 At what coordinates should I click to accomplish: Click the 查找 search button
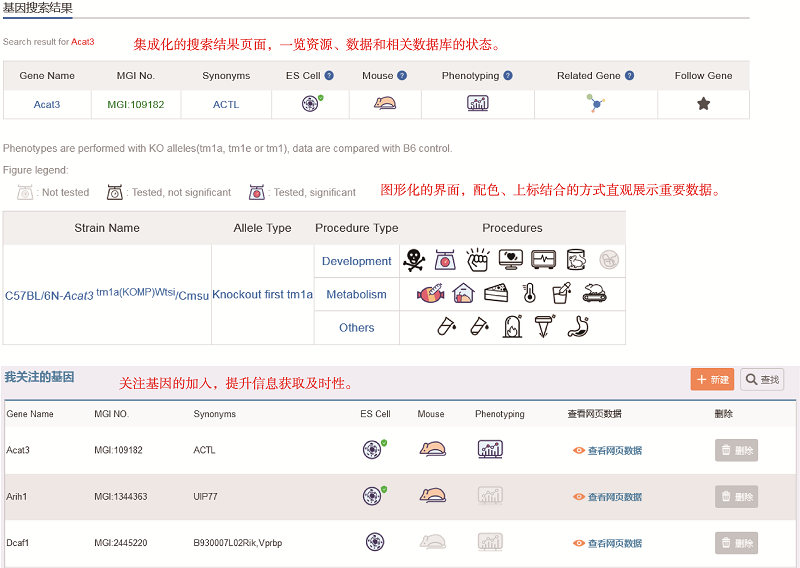[x=762, y=380]
